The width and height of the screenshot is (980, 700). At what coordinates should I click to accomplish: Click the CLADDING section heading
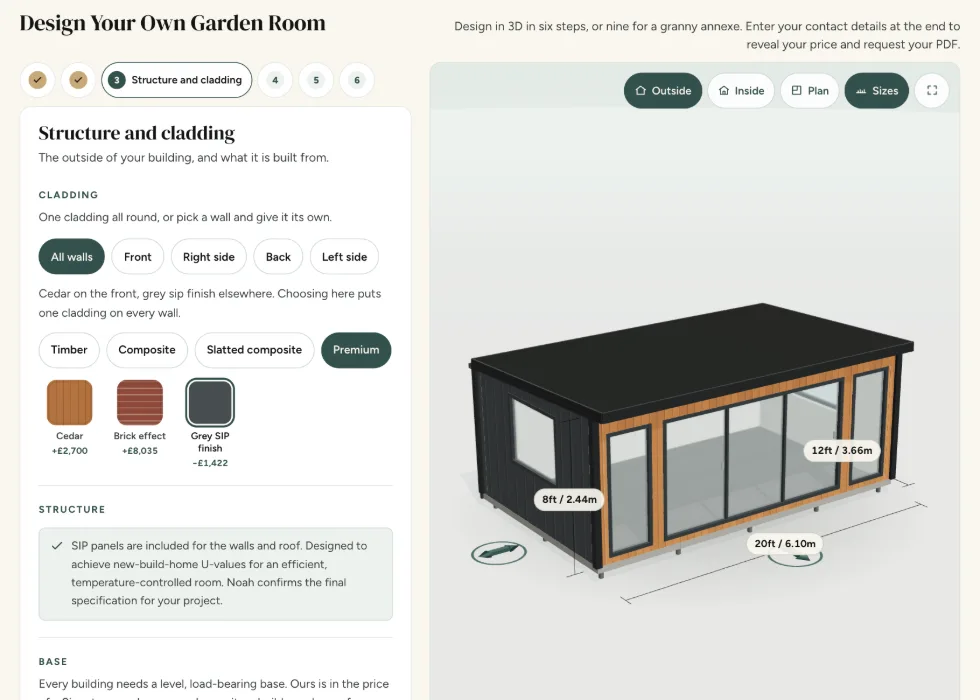[x=68, y=195]
